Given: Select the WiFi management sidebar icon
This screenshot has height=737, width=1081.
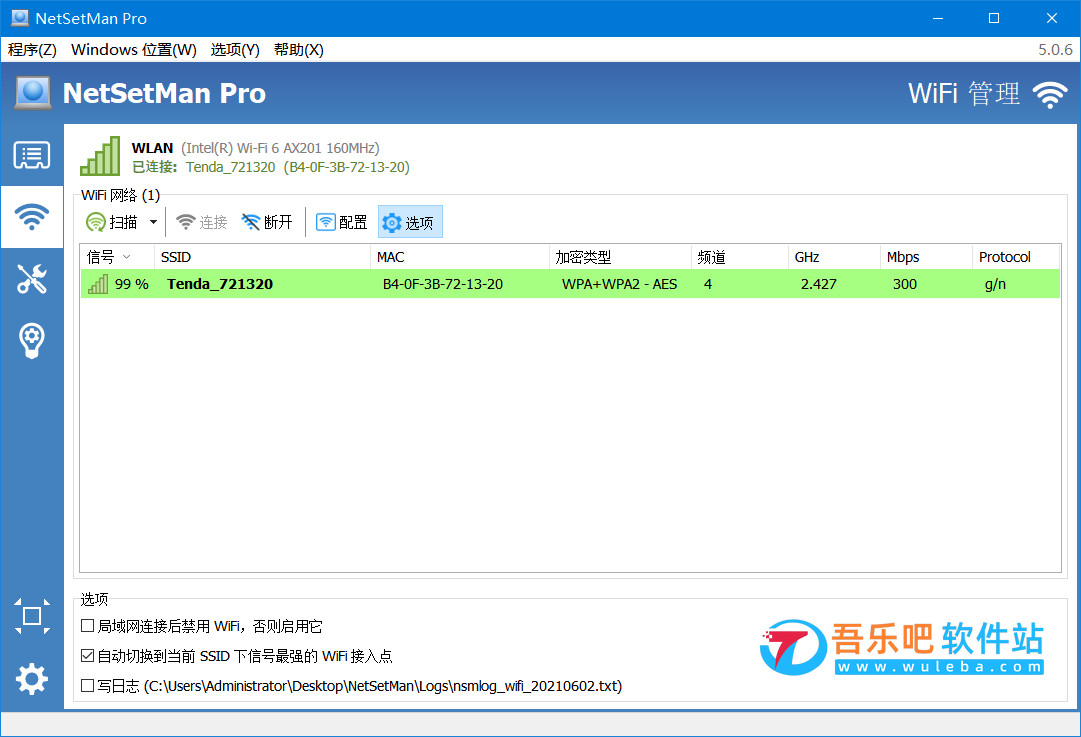Looking at the screenshot, I should coord(32,216).
